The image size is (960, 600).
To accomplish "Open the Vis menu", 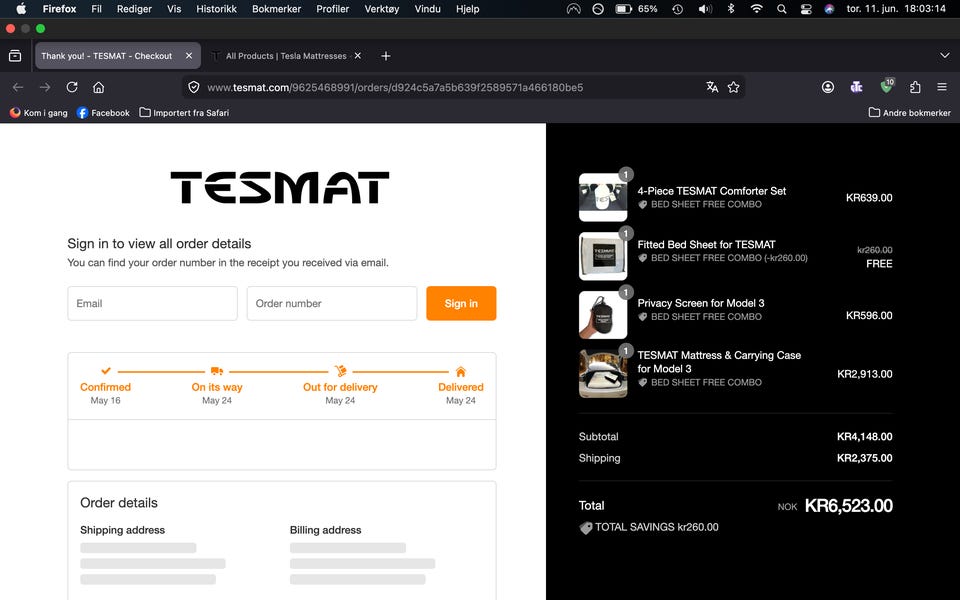I will [x=174, y=9].
